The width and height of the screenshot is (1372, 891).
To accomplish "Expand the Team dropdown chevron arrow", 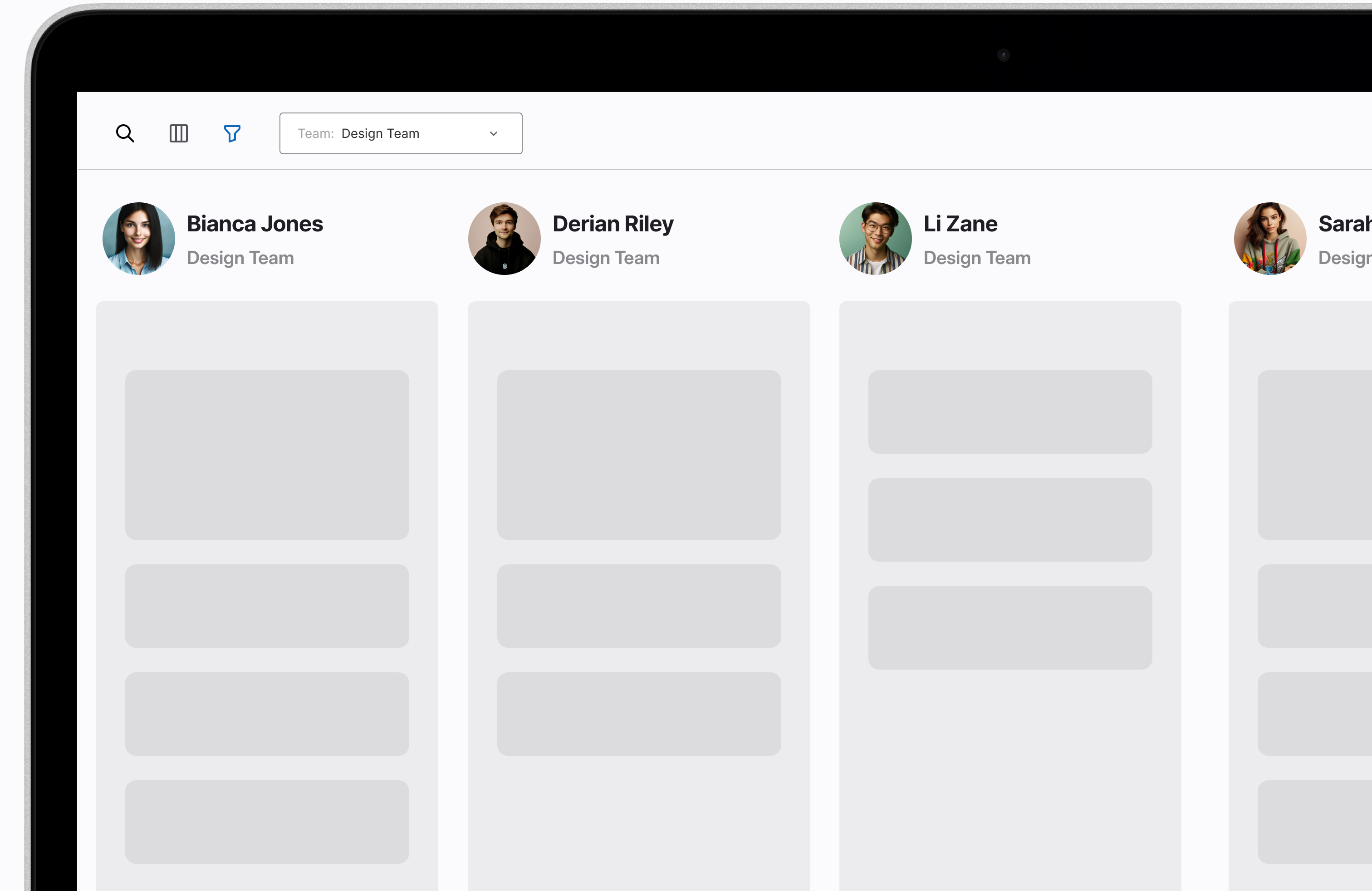I will (x=494, y=134).
